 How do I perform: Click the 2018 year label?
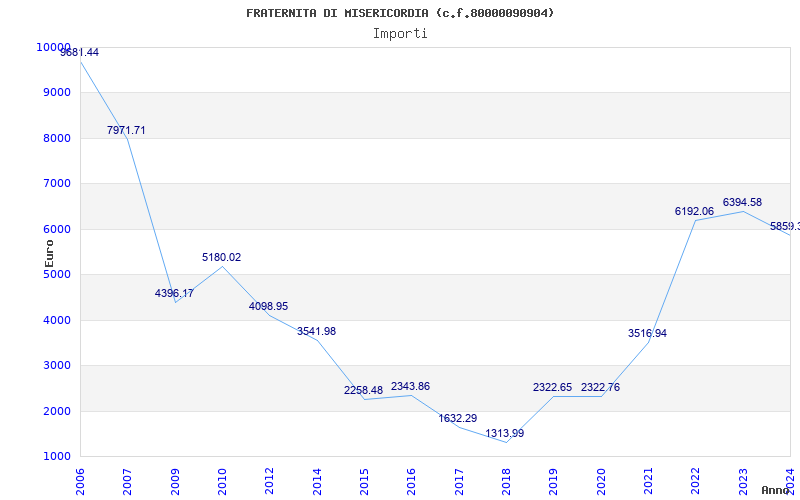[x=506, y=482]
